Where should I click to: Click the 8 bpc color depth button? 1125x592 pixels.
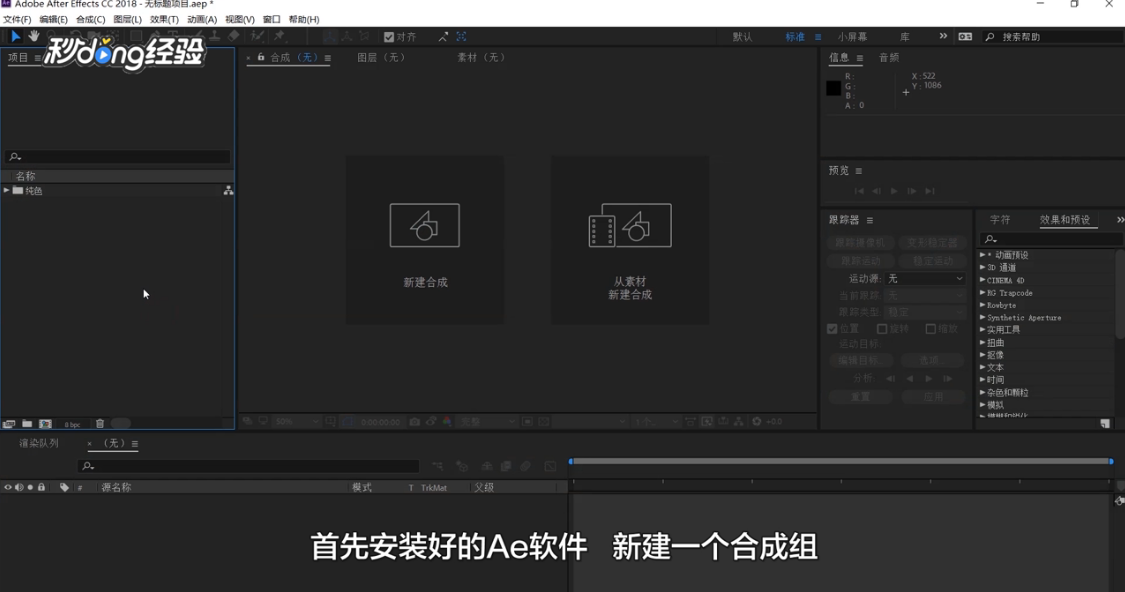tap(72, 424)
